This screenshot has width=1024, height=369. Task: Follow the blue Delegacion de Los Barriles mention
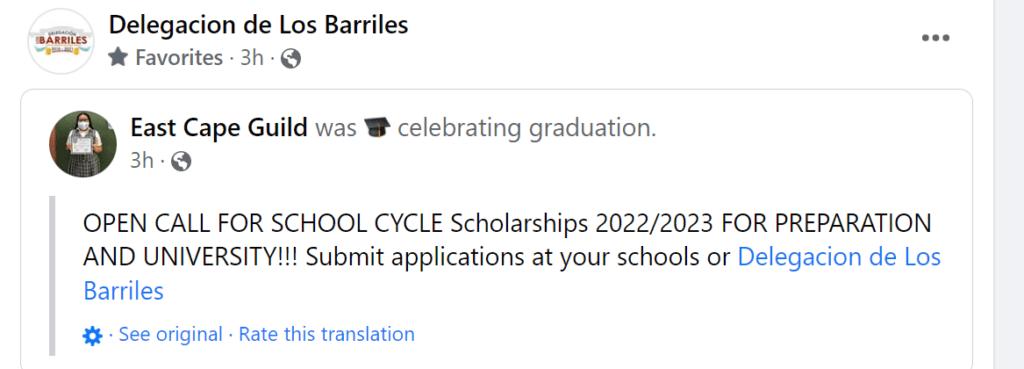tap(512, 274)
